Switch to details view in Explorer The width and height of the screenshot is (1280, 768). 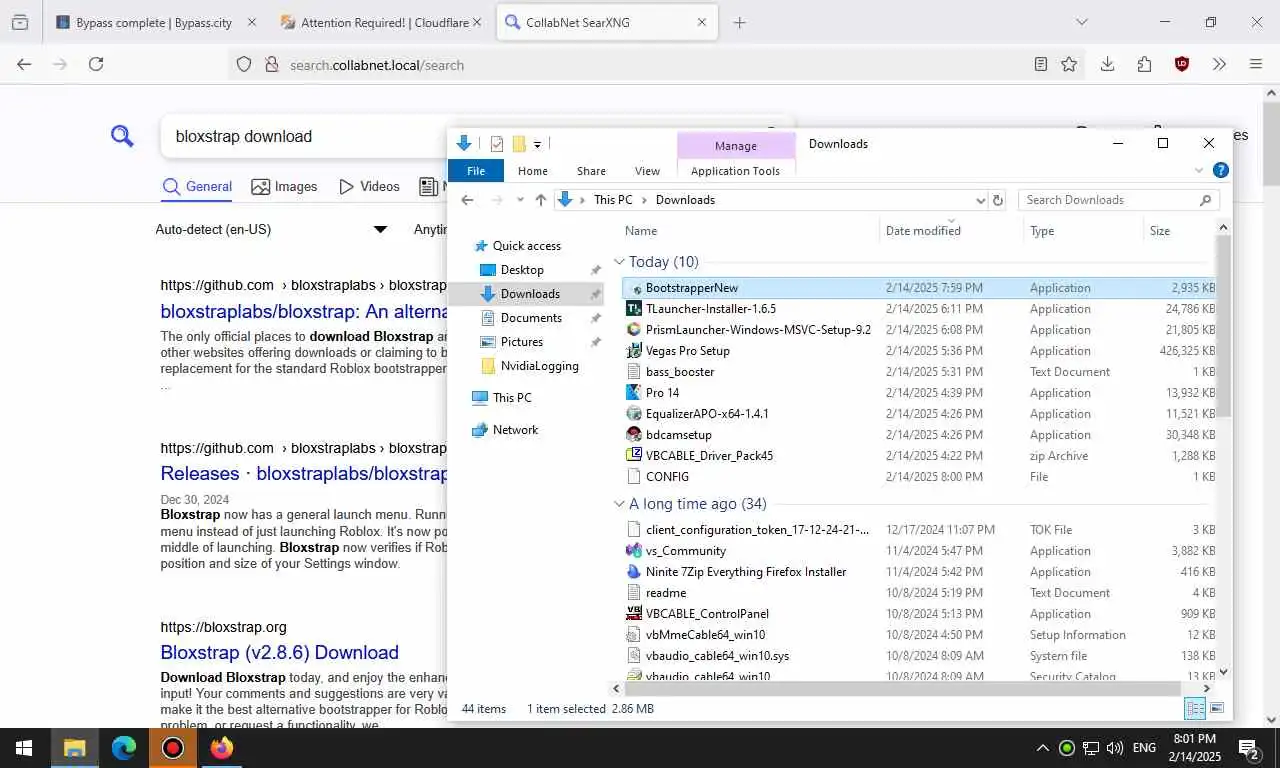pyautogui.click(x=1195, y=708)
